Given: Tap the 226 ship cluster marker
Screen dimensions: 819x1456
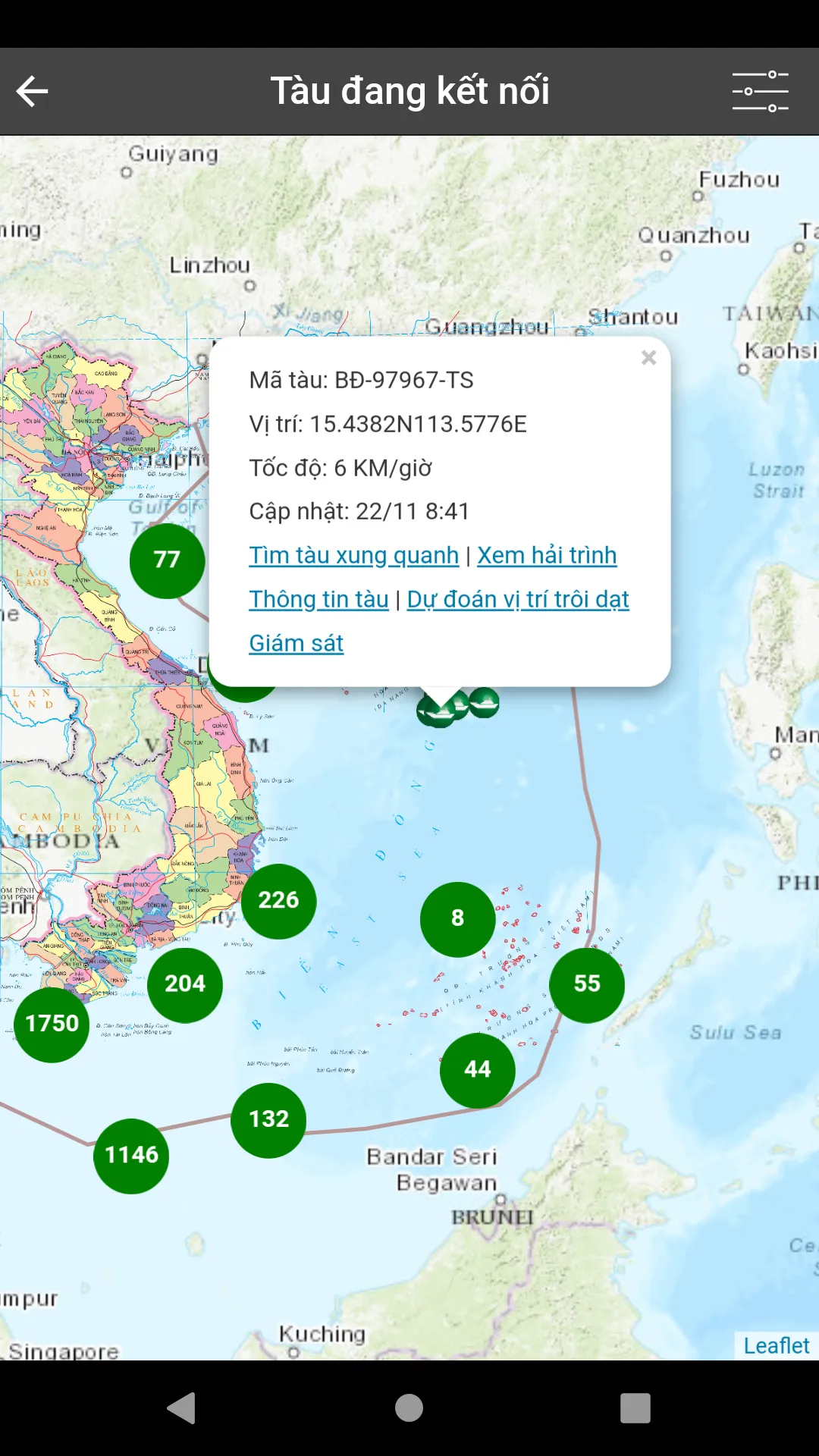Looking at the screenshot, I should 279,901.
